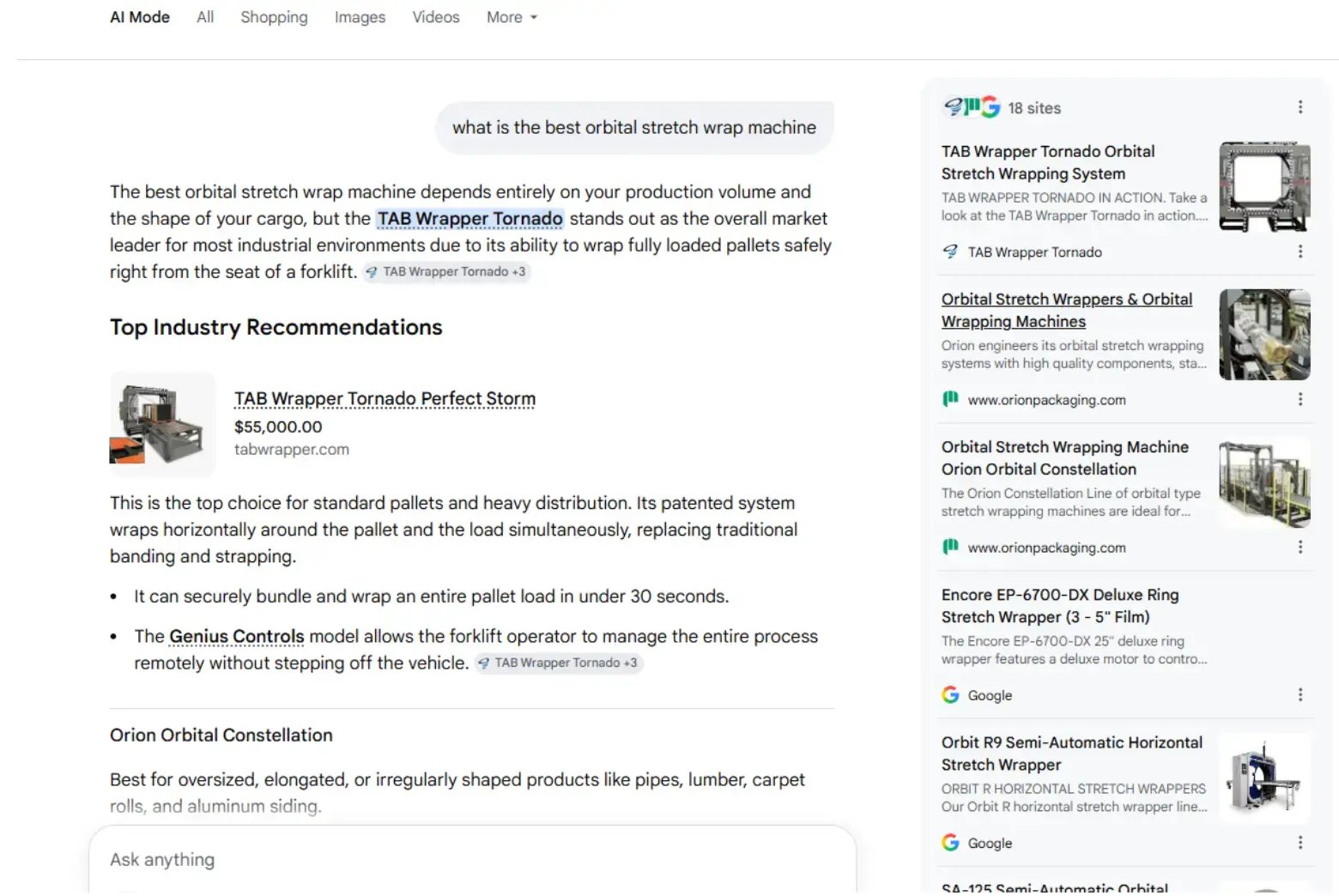The height and width of the screenshot is (896, 1339).
Task: Open Orion Orbital Constellation machine result
Action: point(1065,458)
